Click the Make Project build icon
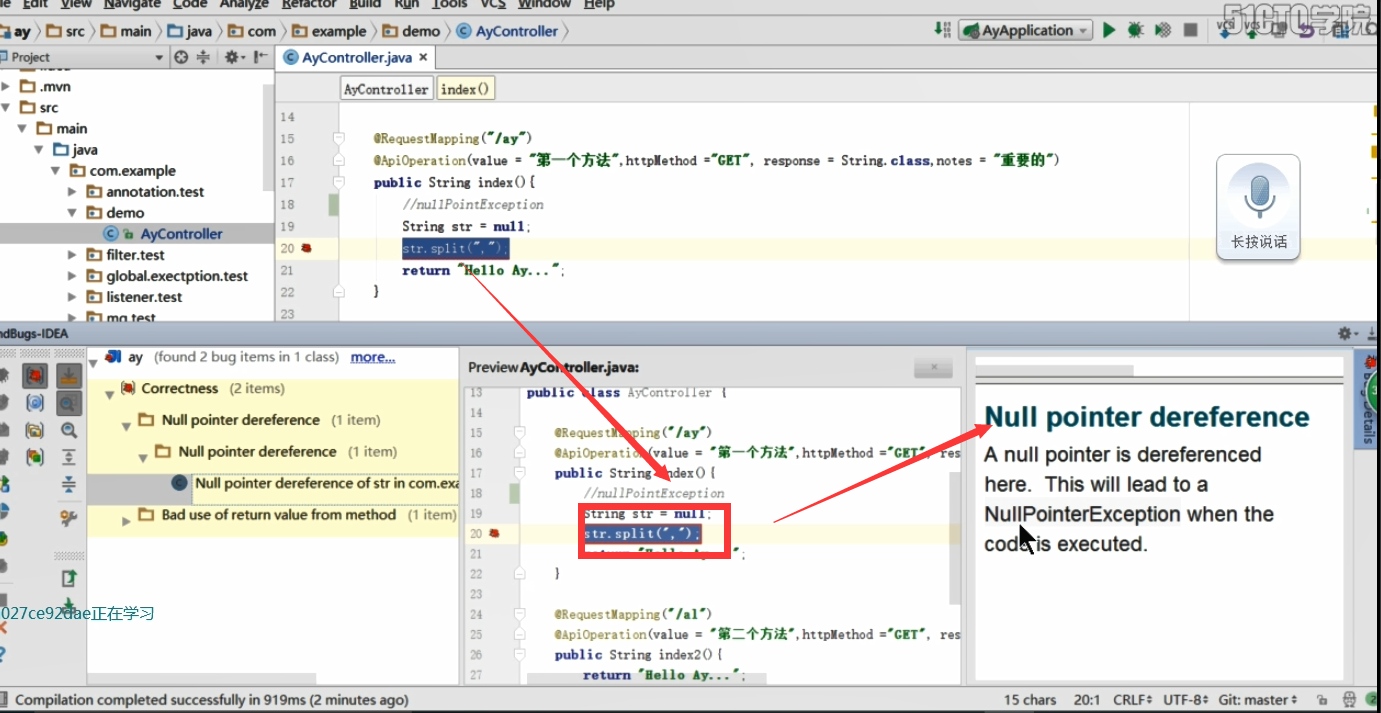This screenshot has width=1381, height=713. 942,30
